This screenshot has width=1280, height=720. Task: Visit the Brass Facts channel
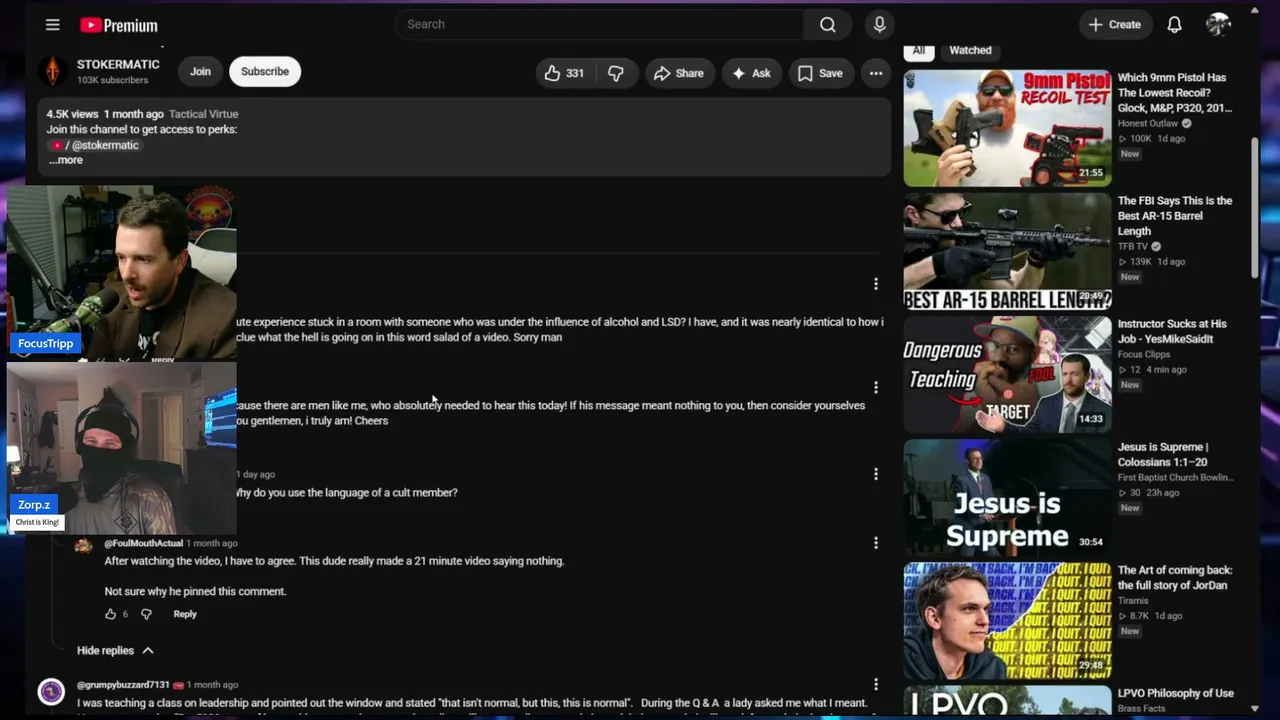click(1141, 708)
